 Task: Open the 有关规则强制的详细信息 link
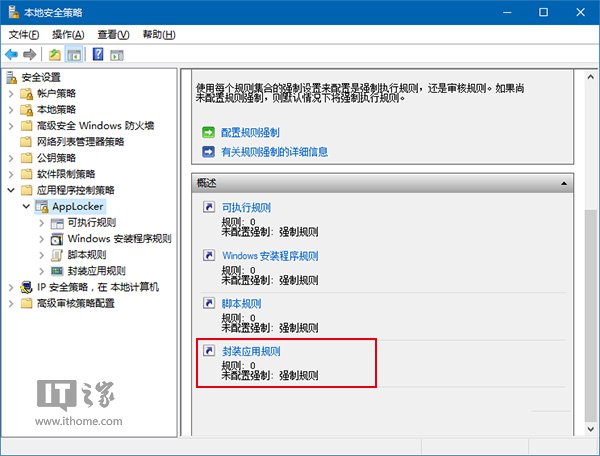(274, 152)
